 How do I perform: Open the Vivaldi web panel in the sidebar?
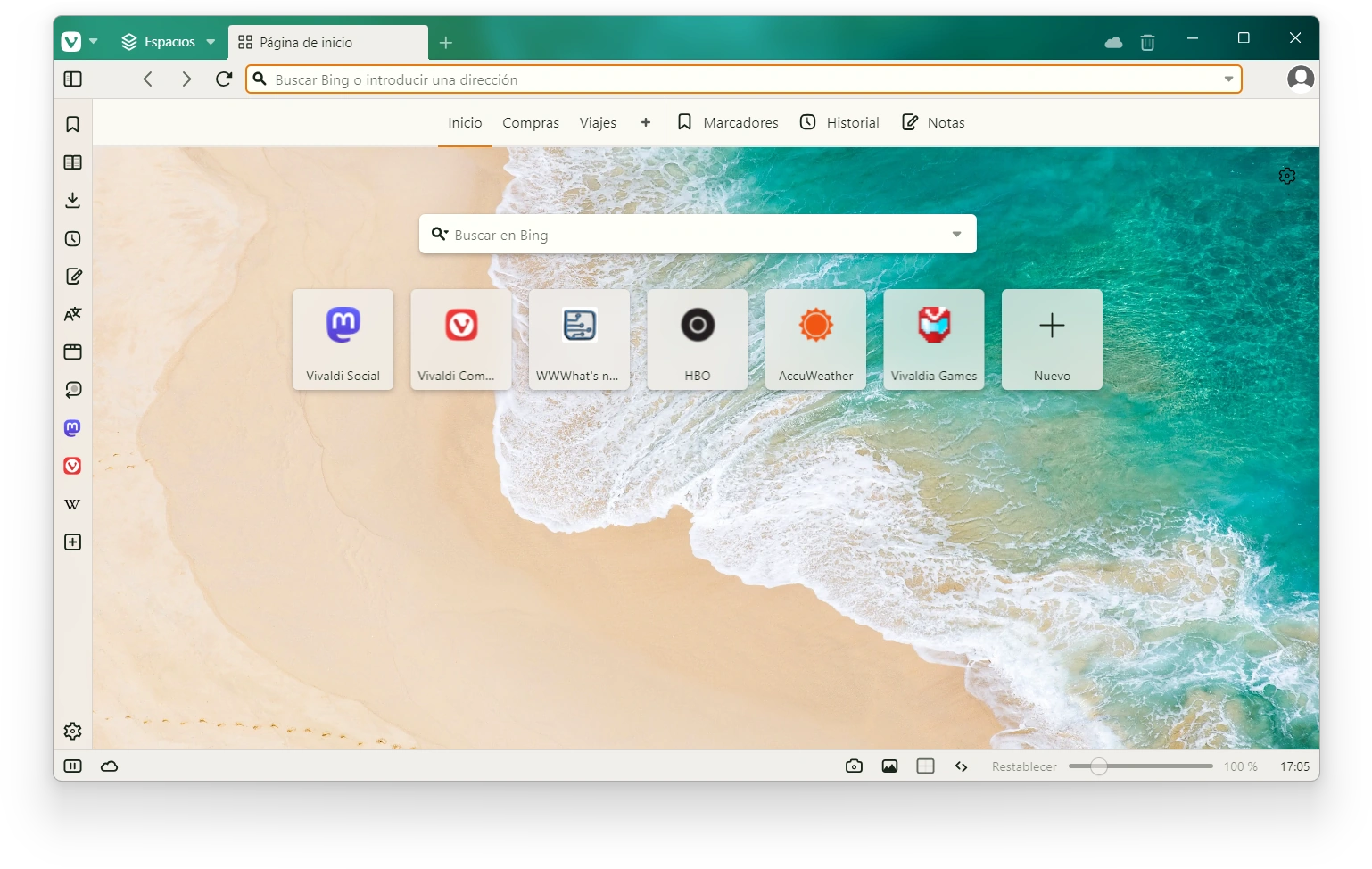pos(73,466)
